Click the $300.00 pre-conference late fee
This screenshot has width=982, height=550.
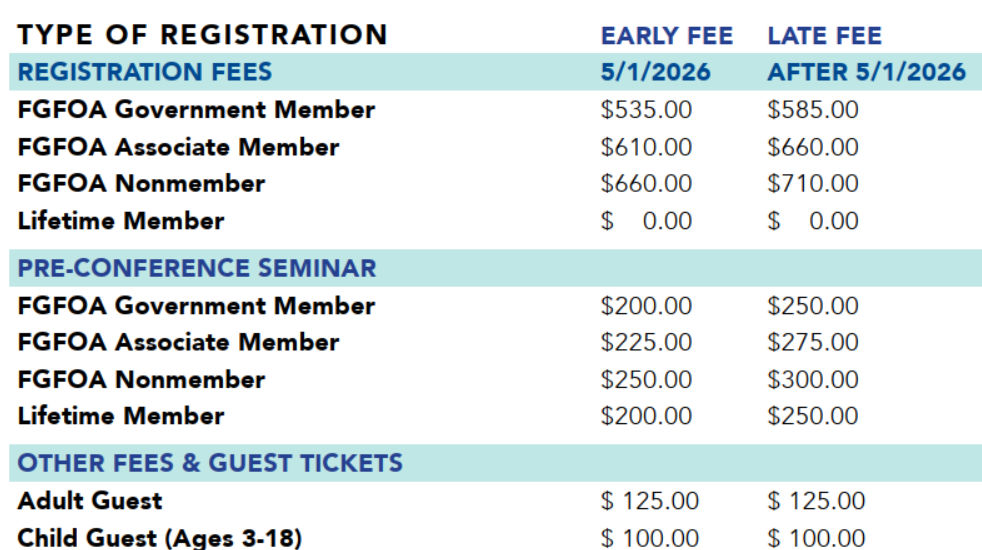(812, 380)
